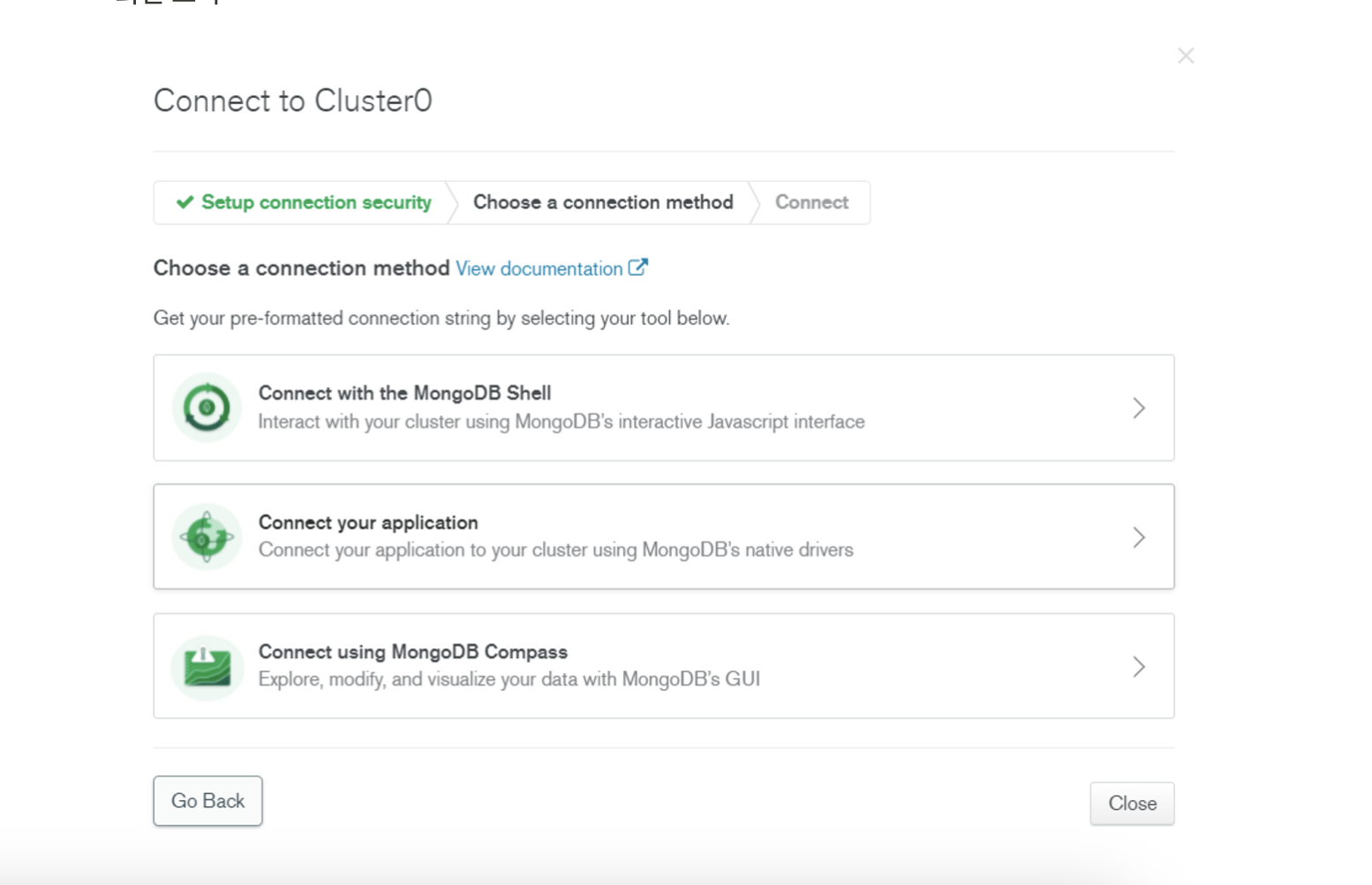Select the Connect your application title
Viewport: 1372px width, 885px height.
[x=368, y=523]
